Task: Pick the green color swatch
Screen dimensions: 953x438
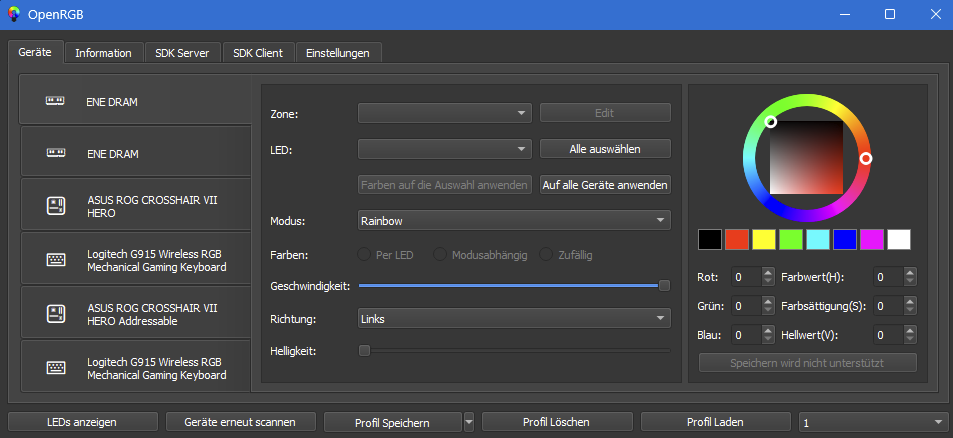Action: tap(791, 239)
